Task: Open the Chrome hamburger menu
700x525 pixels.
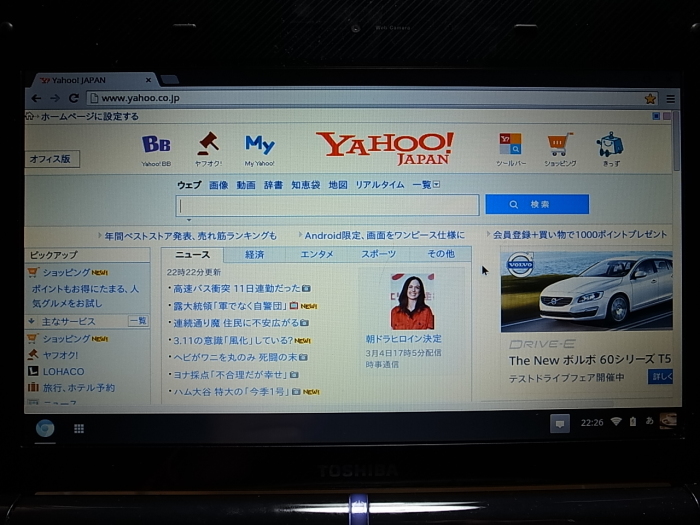Action: pyautogui.click(x=671, y=99)
